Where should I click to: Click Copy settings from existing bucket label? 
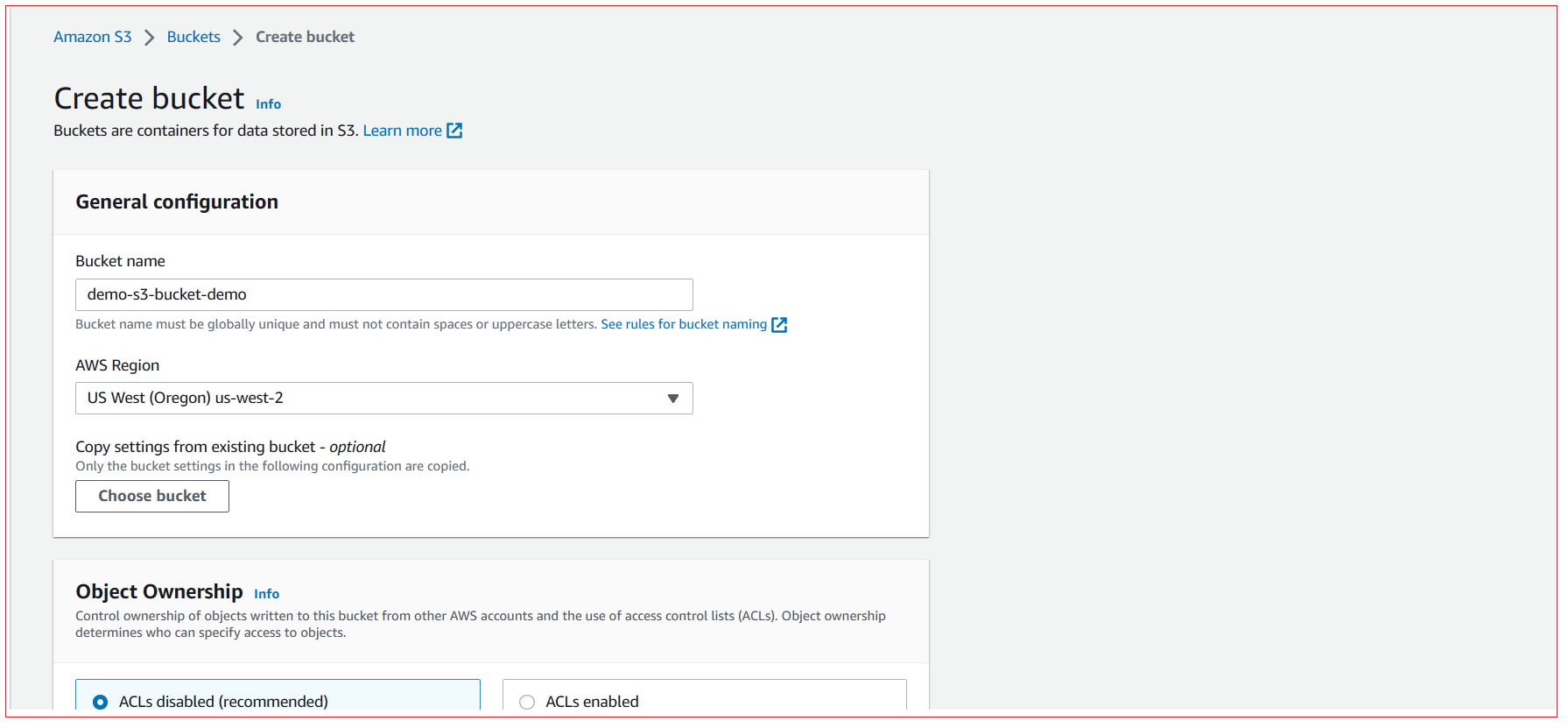230,447
